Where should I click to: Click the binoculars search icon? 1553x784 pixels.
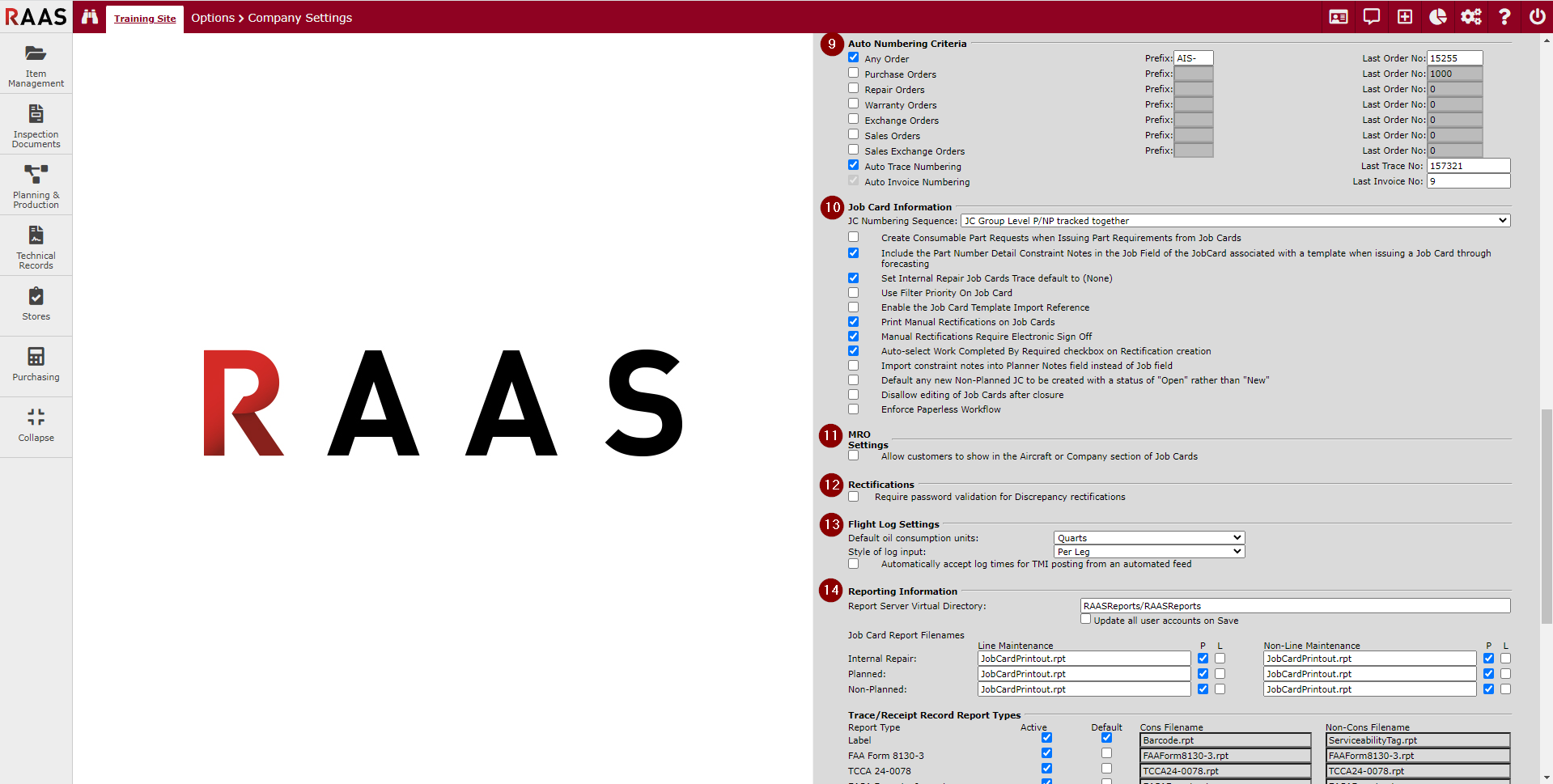pos(90,17)
